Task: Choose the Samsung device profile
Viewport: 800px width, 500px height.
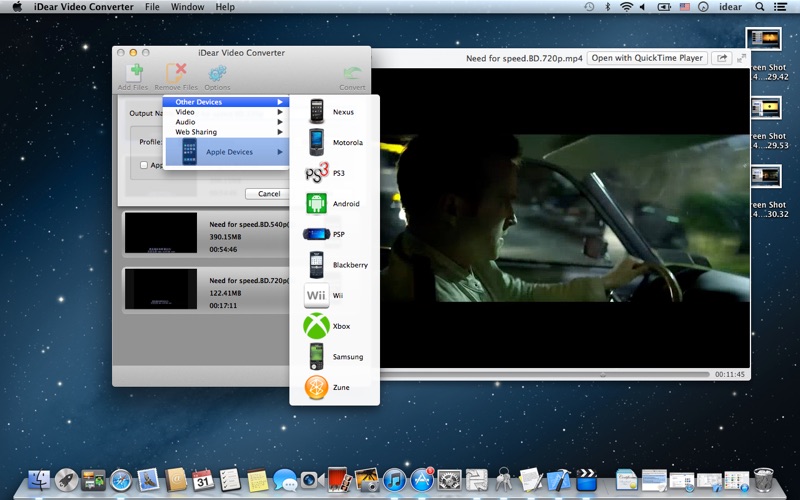Action: pyautogui.click(x=334, y=357)
